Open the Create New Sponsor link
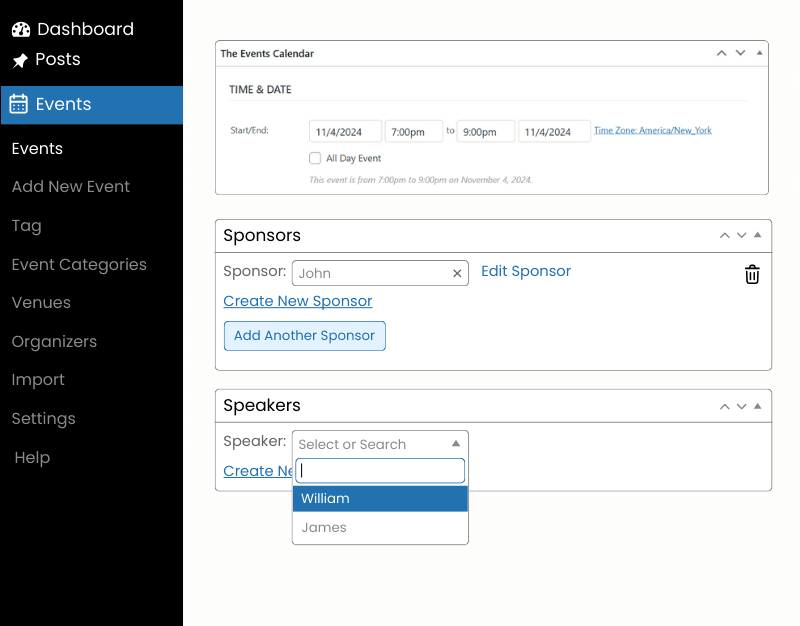800x626 pixels. coord(297,301)
